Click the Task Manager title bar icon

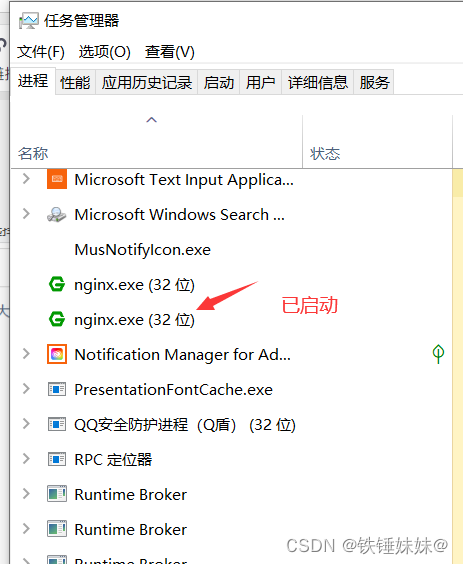coord(28,21)
